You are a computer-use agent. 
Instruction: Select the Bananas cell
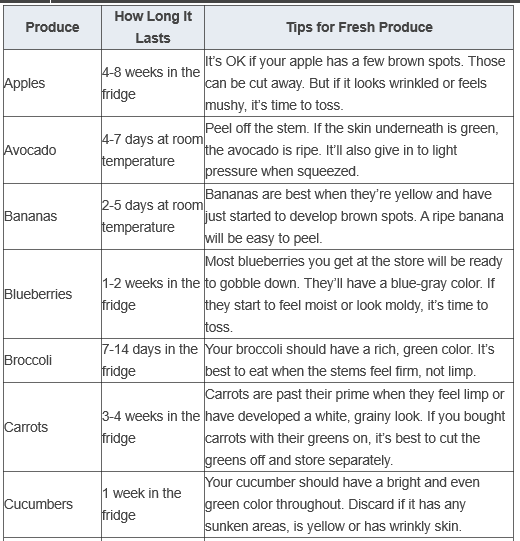pyautogui.click(x=52, y=216)
